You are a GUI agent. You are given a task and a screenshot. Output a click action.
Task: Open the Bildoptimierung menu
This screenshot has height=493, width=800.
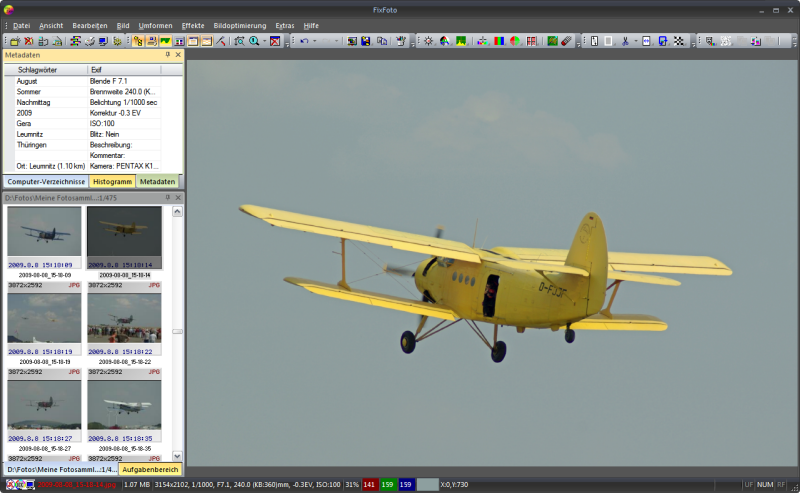[240, 26]
